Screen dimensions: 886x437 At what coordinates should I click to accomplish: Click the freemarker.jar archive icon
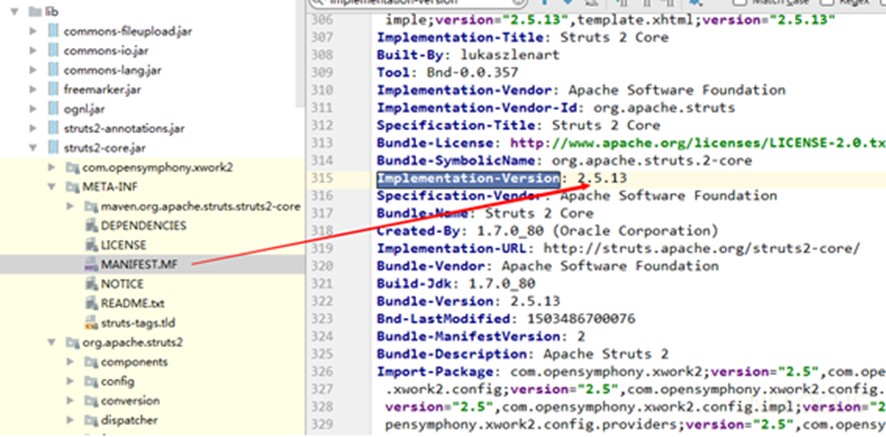53,89
